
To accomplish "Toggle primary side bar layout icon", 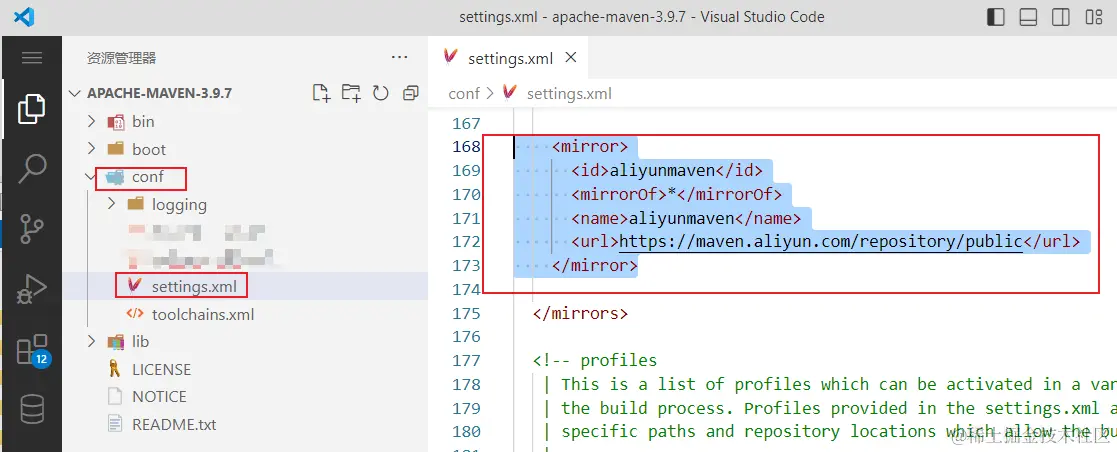I will click(x=996, y=17).
